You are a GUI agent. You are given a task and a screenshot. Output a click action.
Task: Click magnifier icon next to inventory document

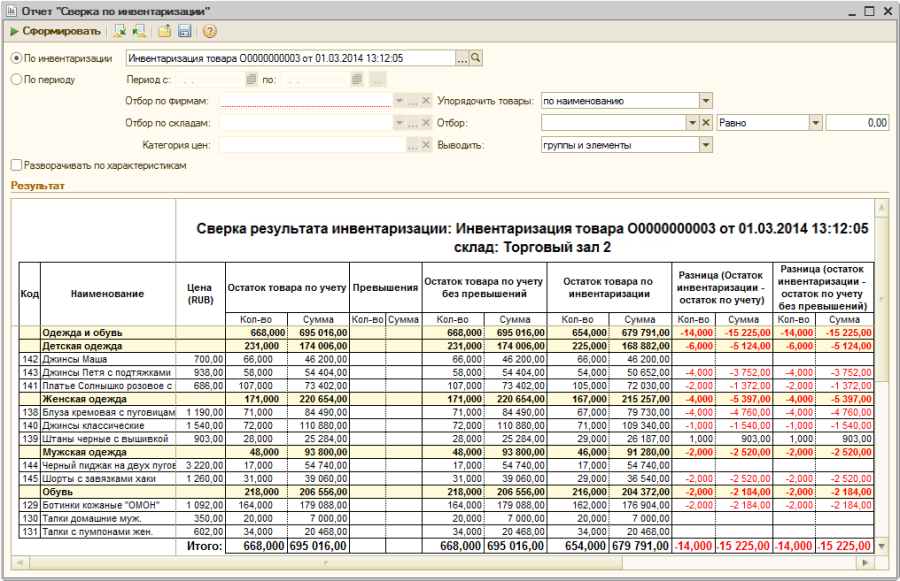click(x=476, y=58)
